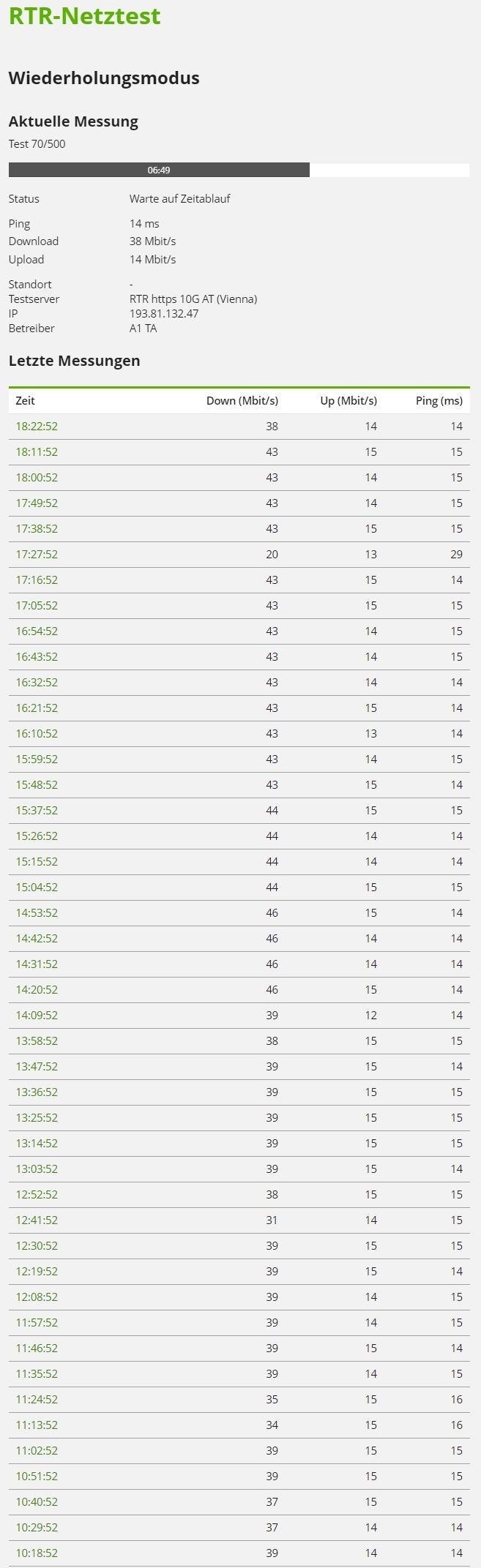Open the 14:53:52 measurement entry
Screen dimensions: 481x1568
[37, 913]
